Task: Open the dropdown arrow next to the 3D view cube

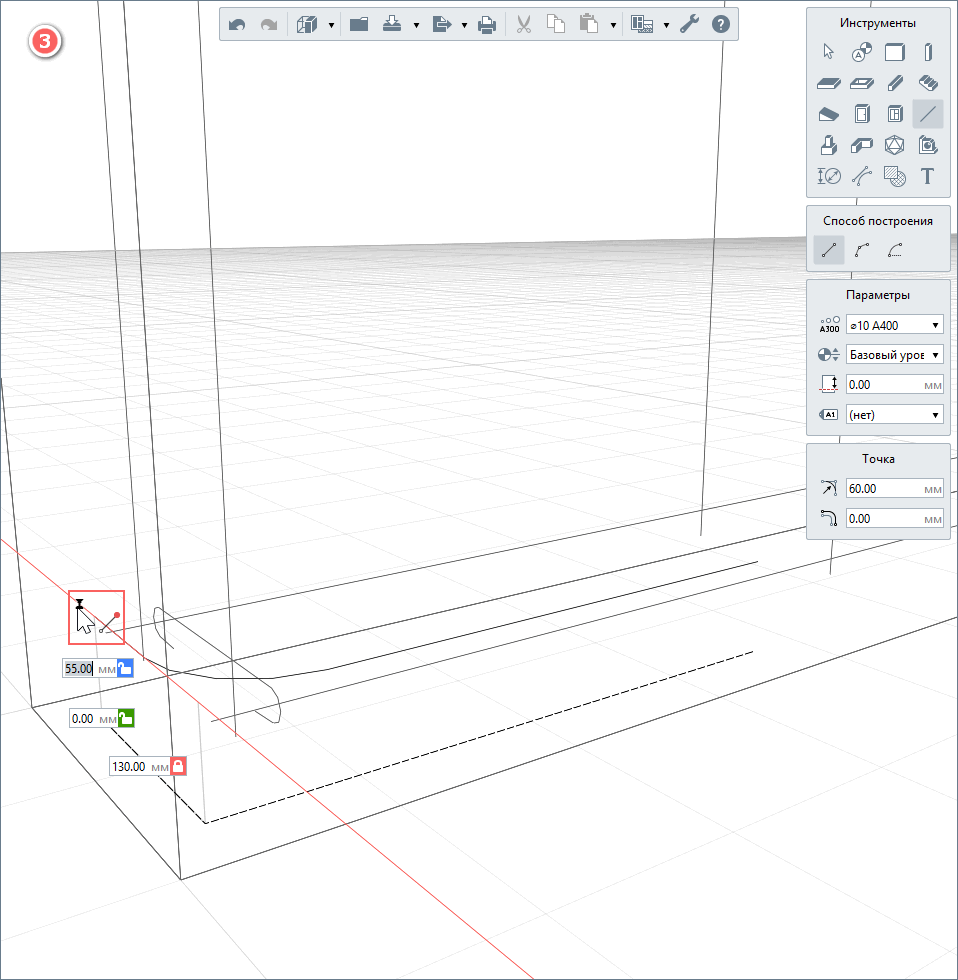Action: [331, 25]
